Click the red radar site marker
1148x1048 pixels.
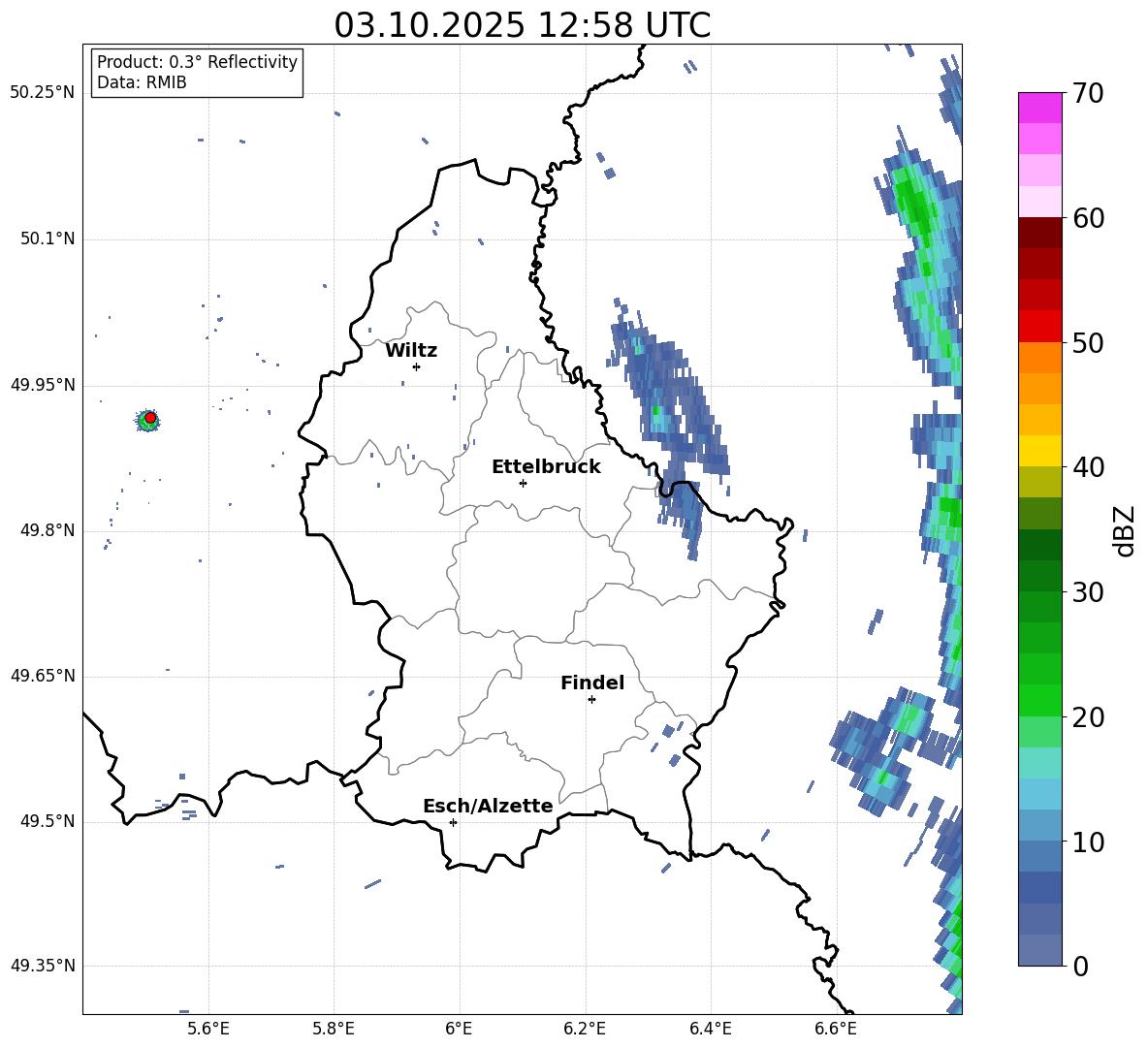150,418
